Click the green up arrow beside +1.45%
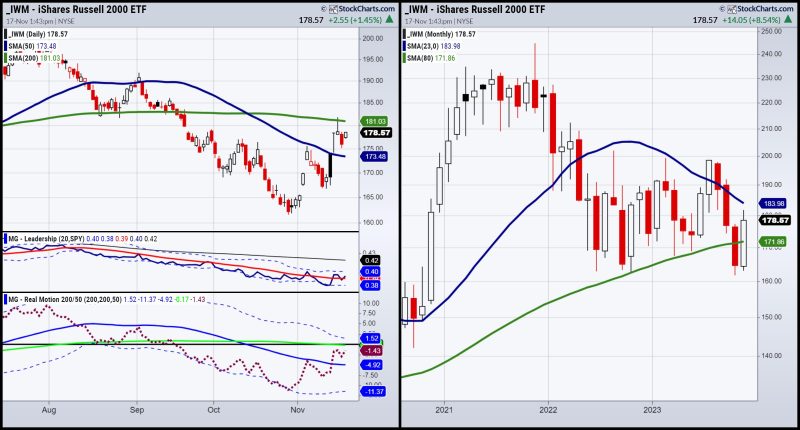This screenshot has width=800, height=430. [390, 19]
